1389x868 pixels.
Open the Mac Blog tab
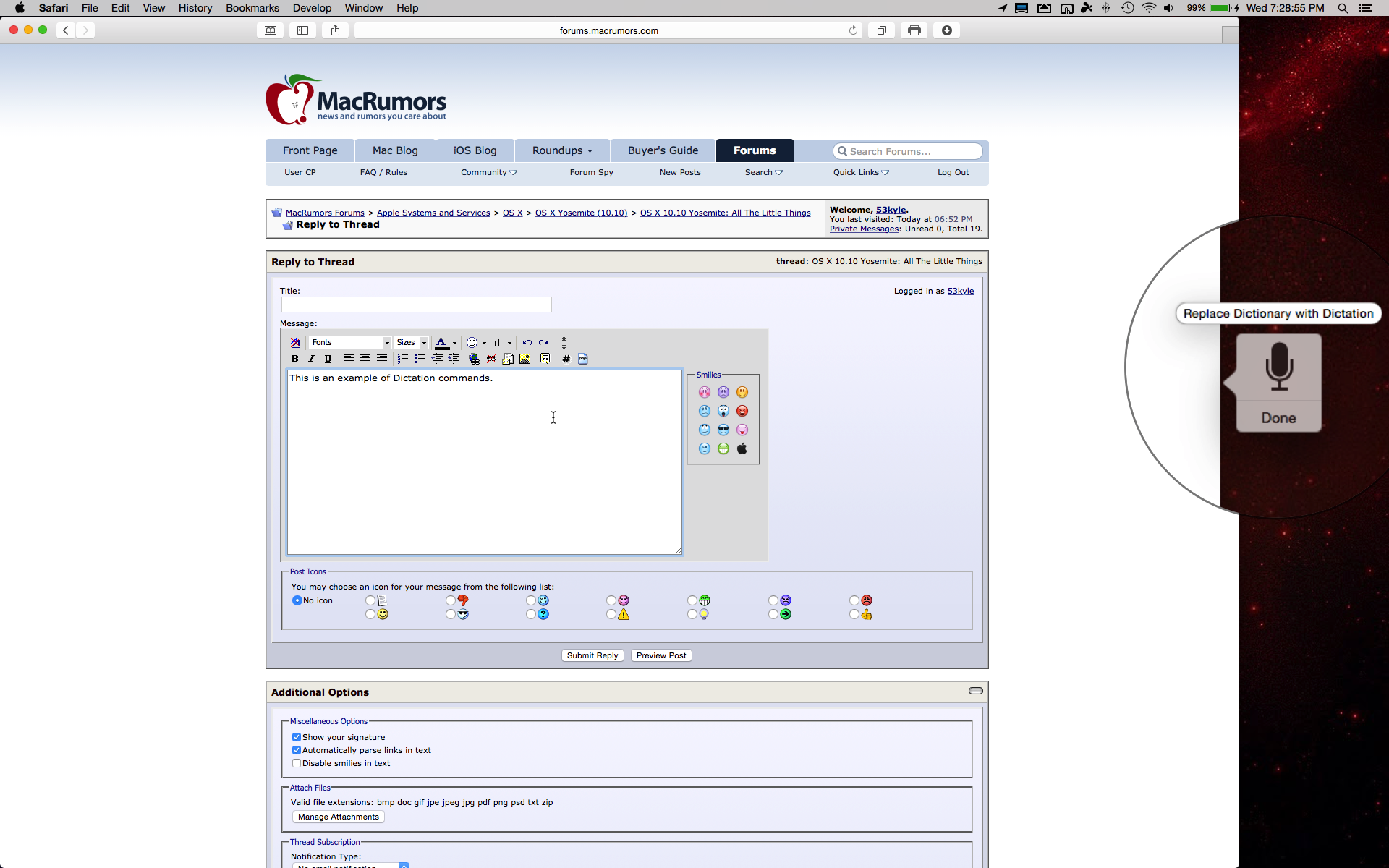(395, 150)
